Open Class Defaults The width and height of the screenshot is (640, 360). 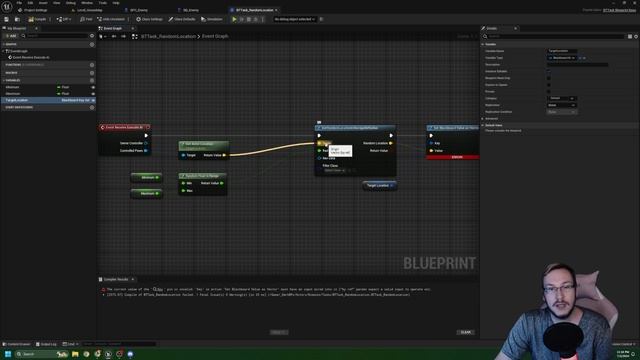coord(182,19)
